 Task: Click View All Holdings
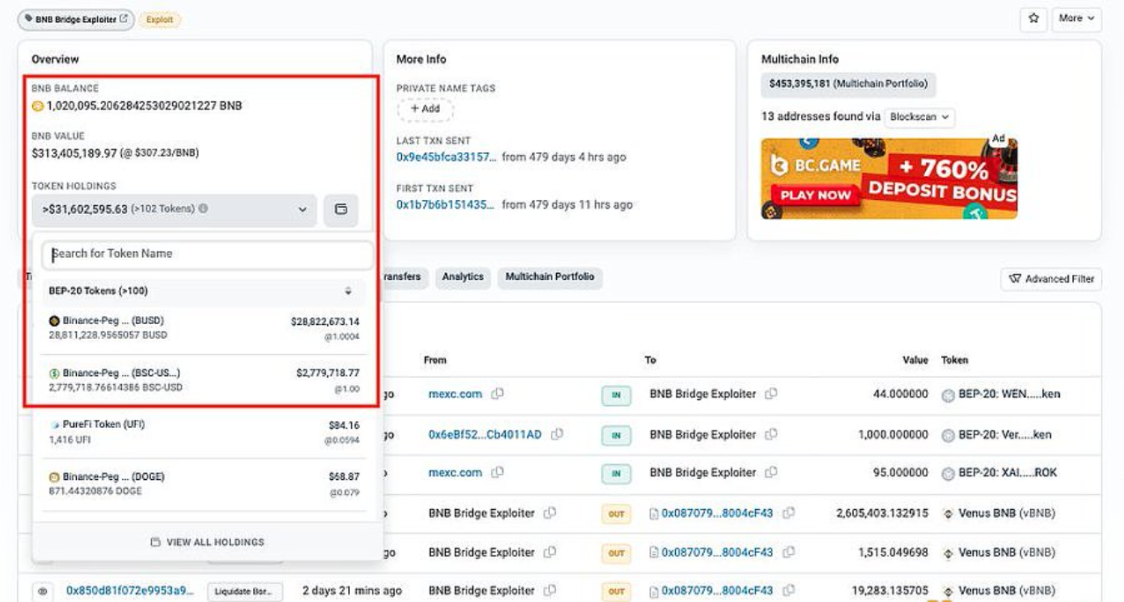tap(208, 542)
